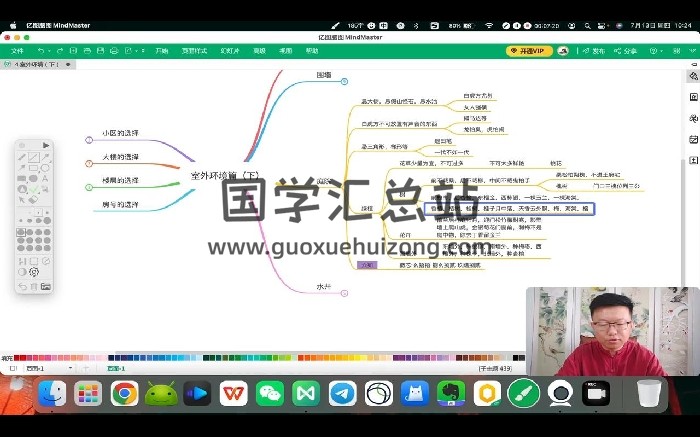Click the undo arrow in the toolbar
Image resolution: width=700 pixels, height=437 pixels.
point(41,51)
